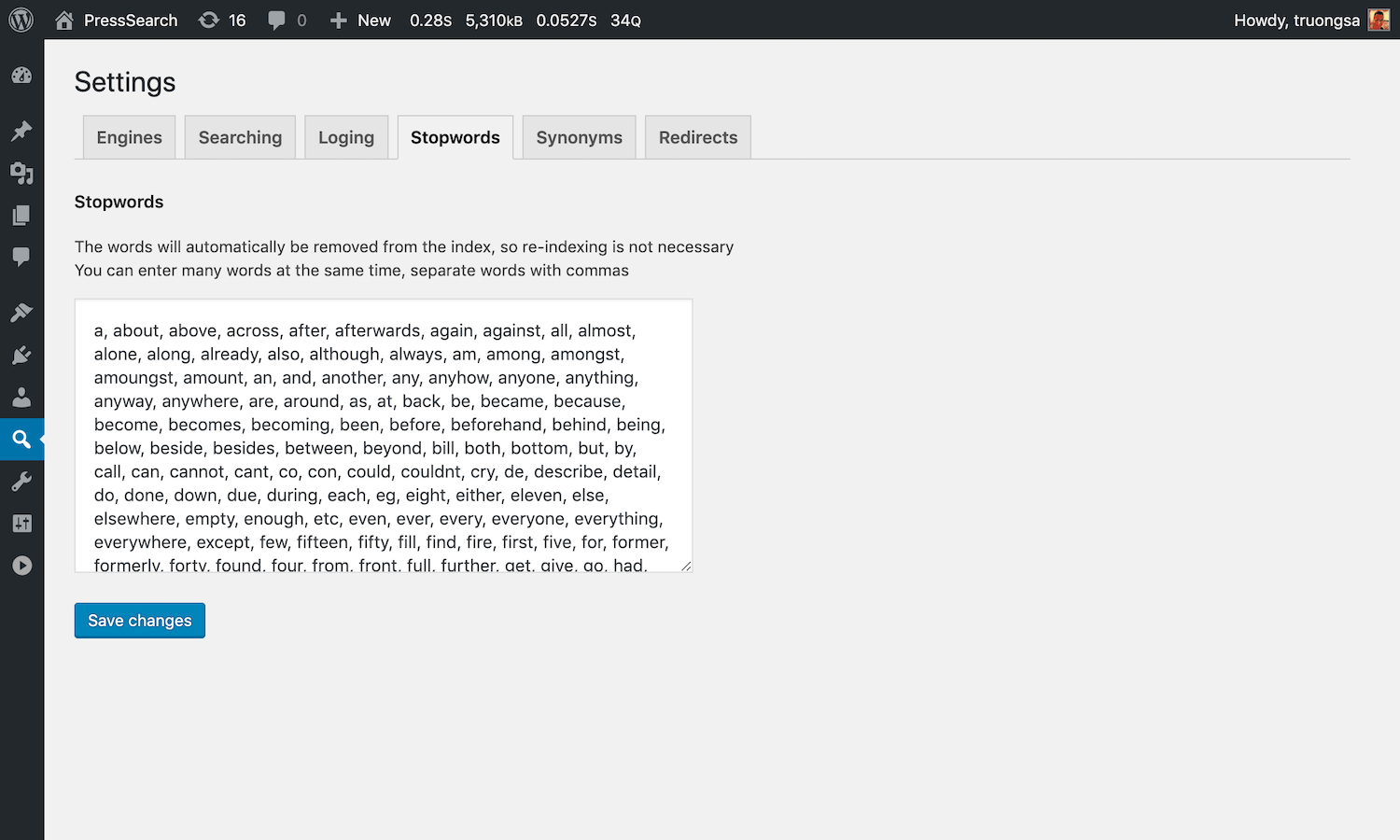The width and height of the screenshot is (1400, 840).
Task: Switch to the Searching tab
Action: pos(240,137)
